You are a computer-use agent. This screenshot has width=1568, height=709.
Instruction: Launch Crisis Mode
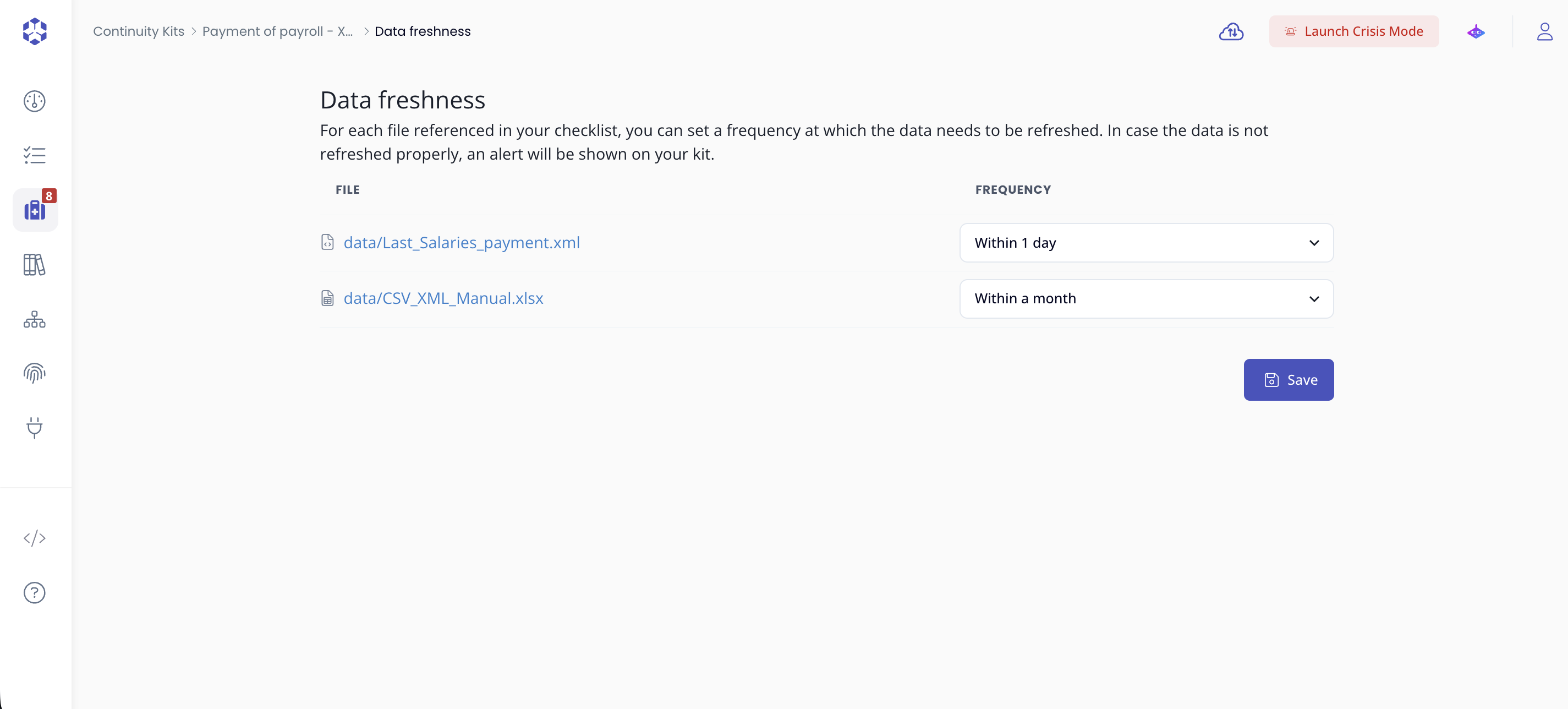coord(1354,31)
